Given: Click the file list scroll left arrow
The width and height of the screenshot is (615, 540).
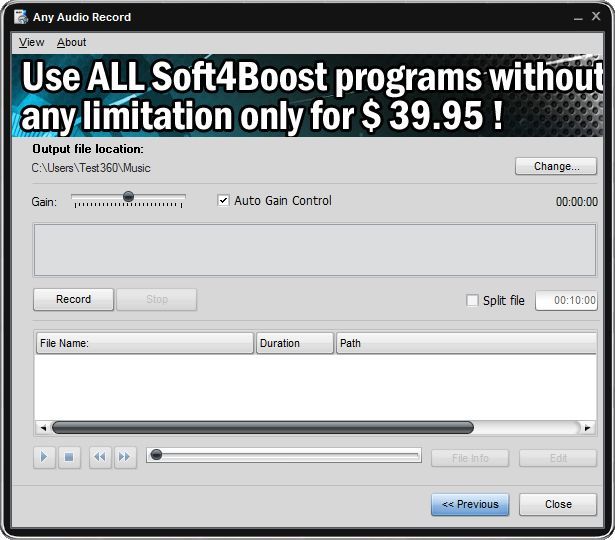Looking at the screenshot, I should coord(42,427).
